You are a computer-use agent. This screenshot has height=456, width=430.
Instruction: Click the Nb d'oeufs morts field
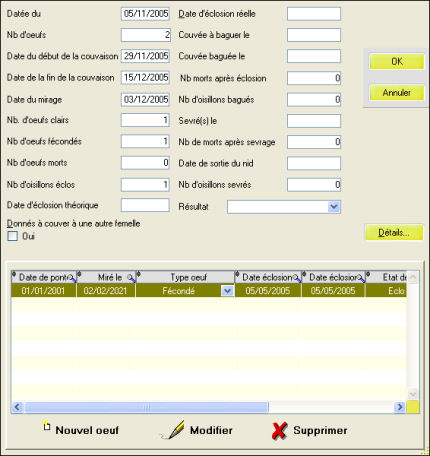[145, 163]
